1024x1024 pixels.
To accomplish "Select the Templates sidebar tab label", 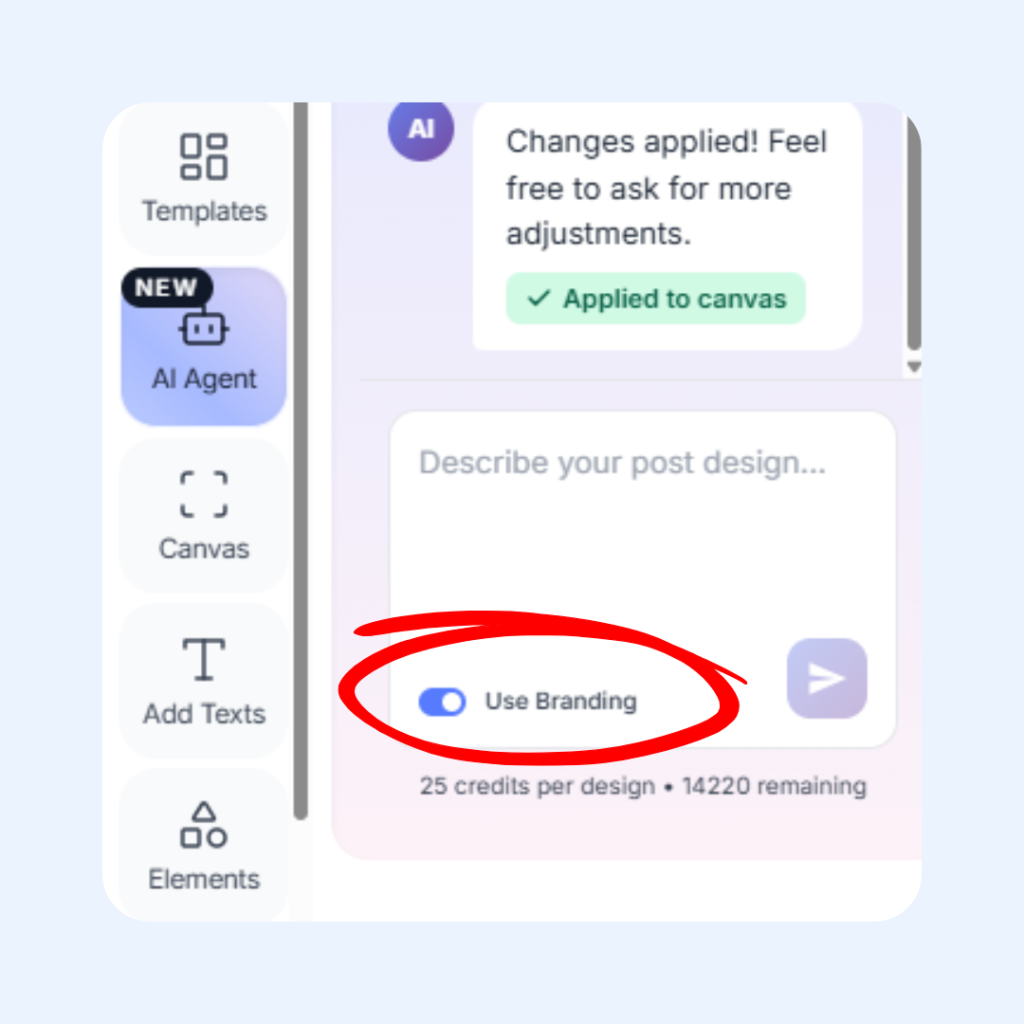I will (x=204, y=212).
